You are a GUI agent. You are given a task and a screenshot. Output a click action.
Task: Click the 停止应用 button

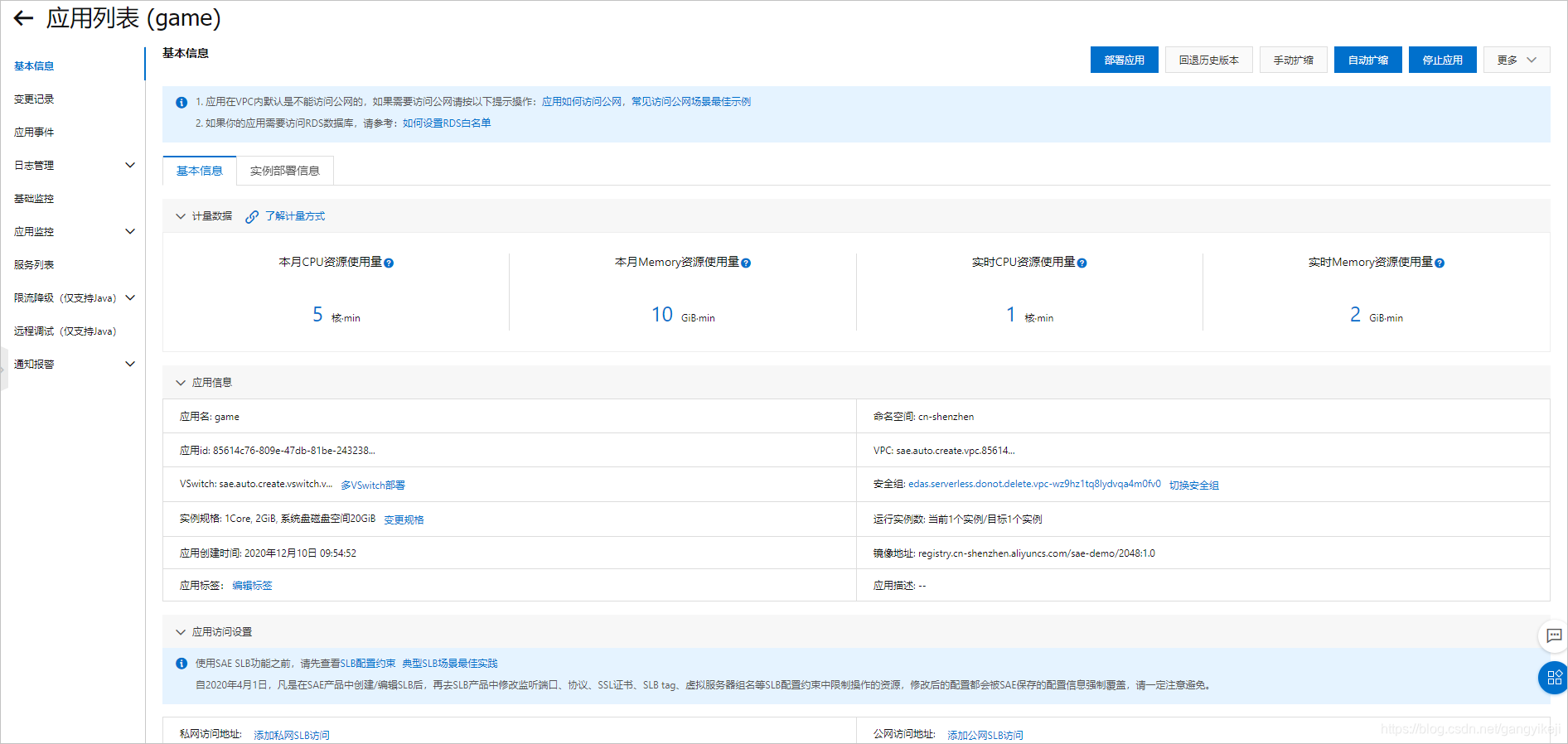(x=1442, y=60)
